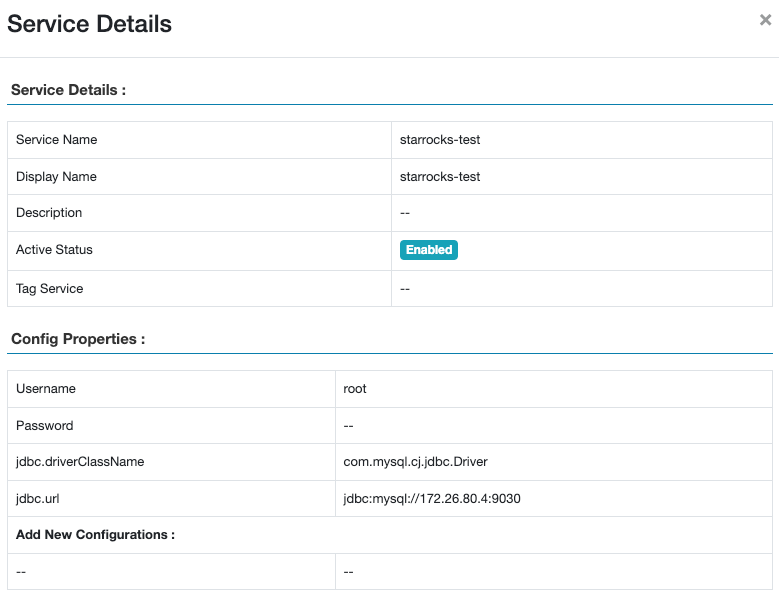Select the Service Name label cell

click(57, 140)
